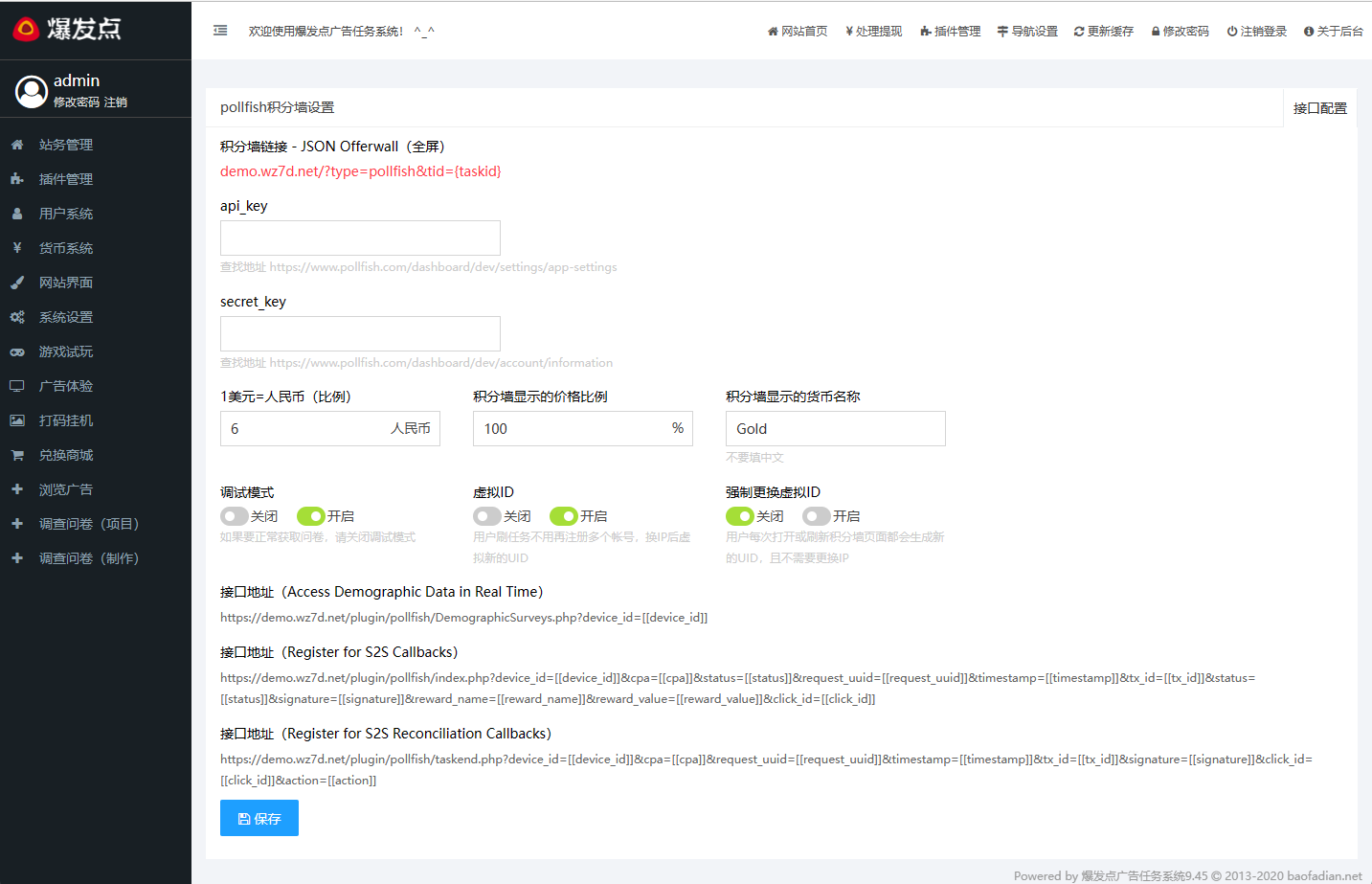The image size is (1372, 884).
Task: Focus the api_key input field
Action: pos(360,238)
